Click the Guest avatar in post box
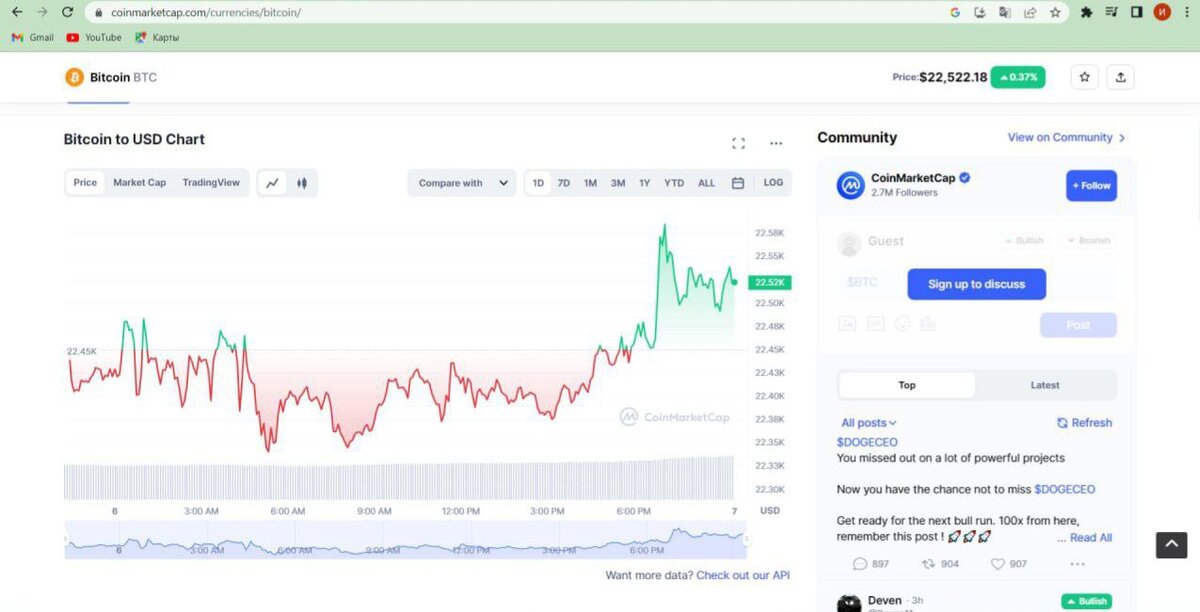Viewport: 1200px width, 612px height. [x=850, y=243]
